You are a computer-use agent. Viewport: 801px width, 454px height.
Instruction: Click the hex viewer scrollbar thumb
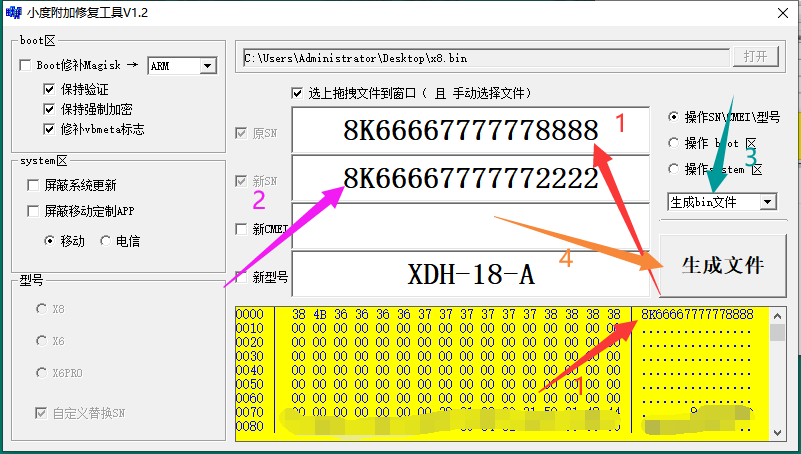pos(777,332)
